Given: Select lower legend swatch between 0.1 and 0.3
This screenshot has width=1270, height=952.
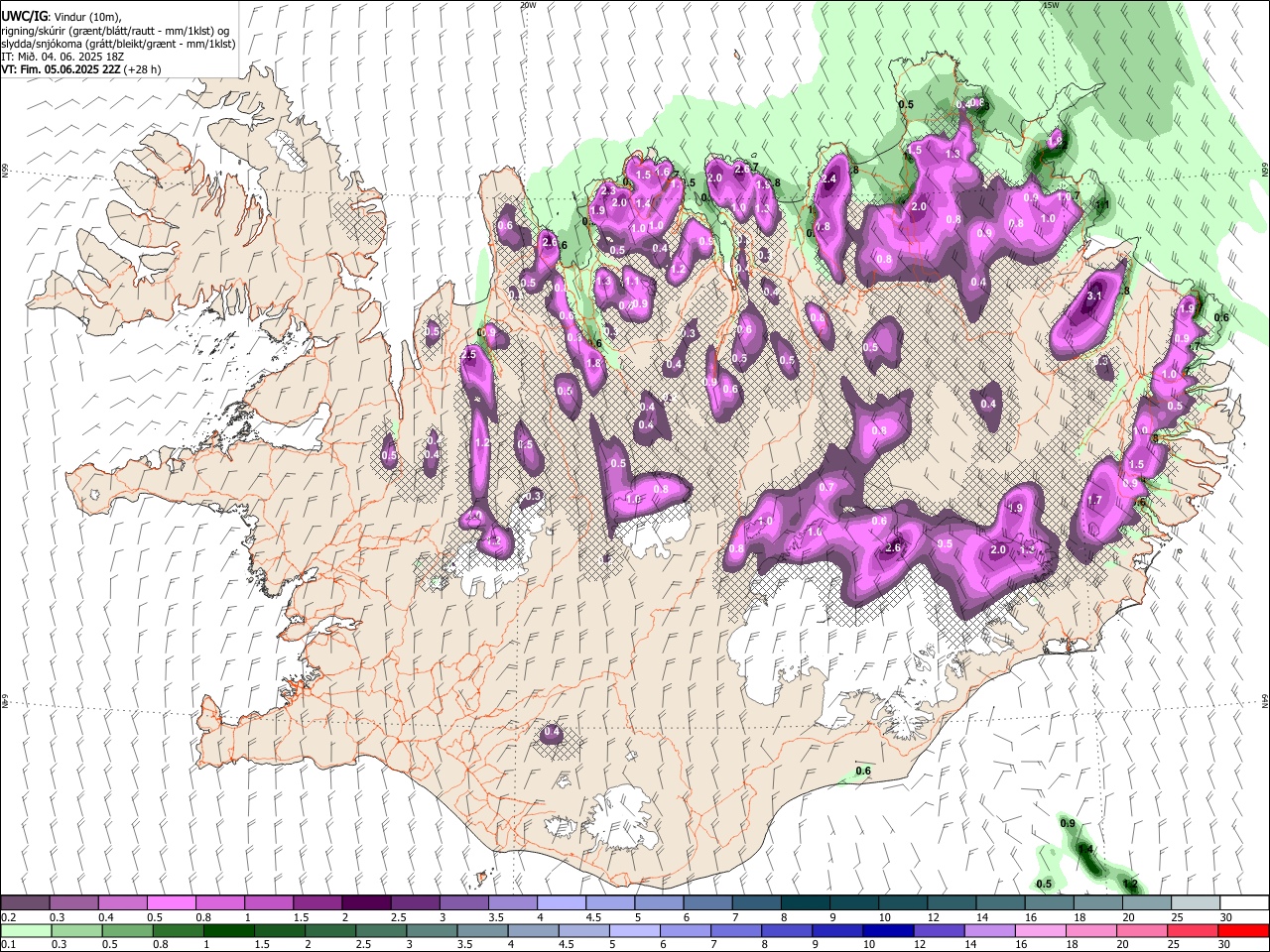Looking at the screenshot, I should tap(25, 931).
